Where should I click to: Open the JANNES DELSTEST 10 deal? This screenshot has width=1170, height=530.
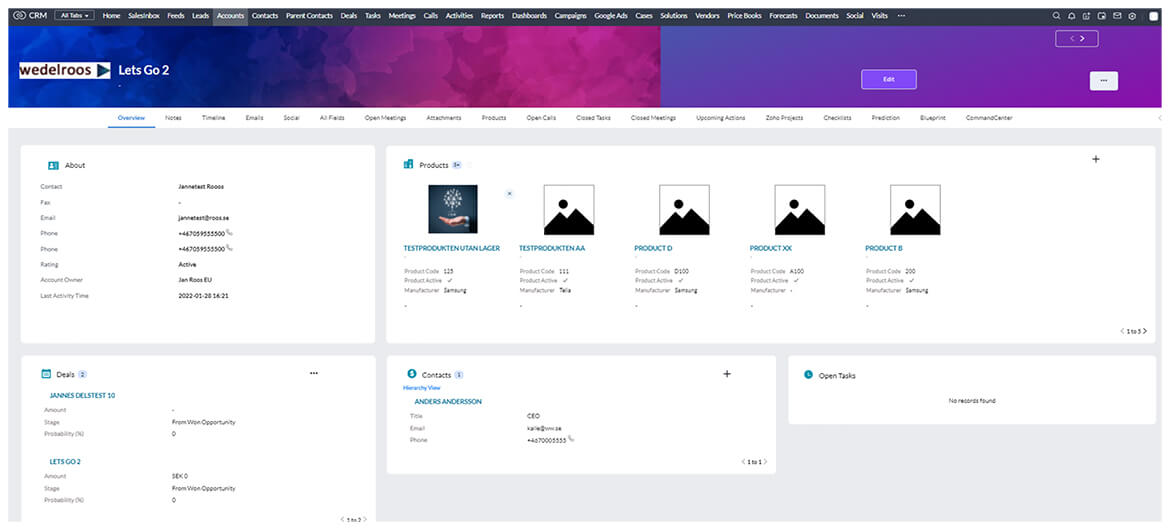coord(82,395)
